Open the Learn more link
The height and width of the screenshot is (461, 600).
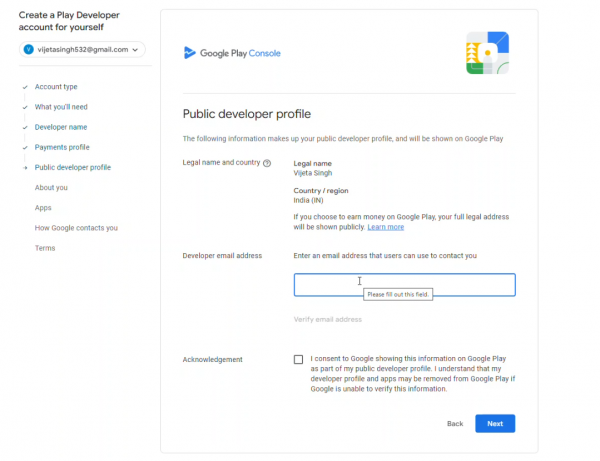[x=386, y=227]
